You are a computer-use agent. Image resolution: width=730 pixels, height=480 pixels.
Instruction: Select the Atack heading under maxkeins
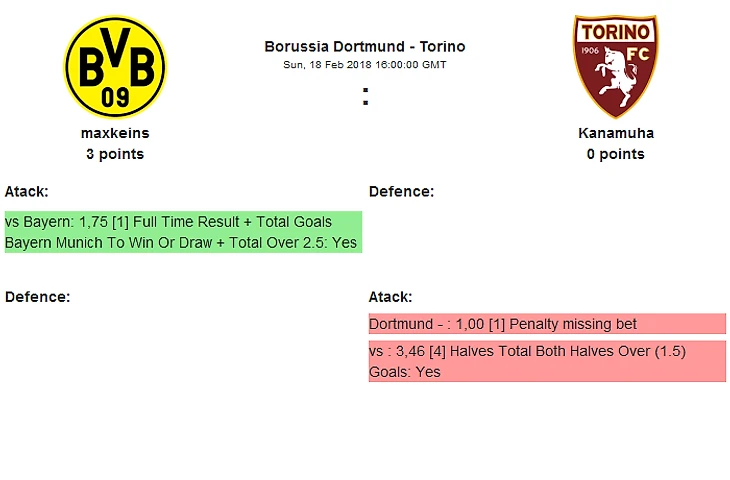27,191
